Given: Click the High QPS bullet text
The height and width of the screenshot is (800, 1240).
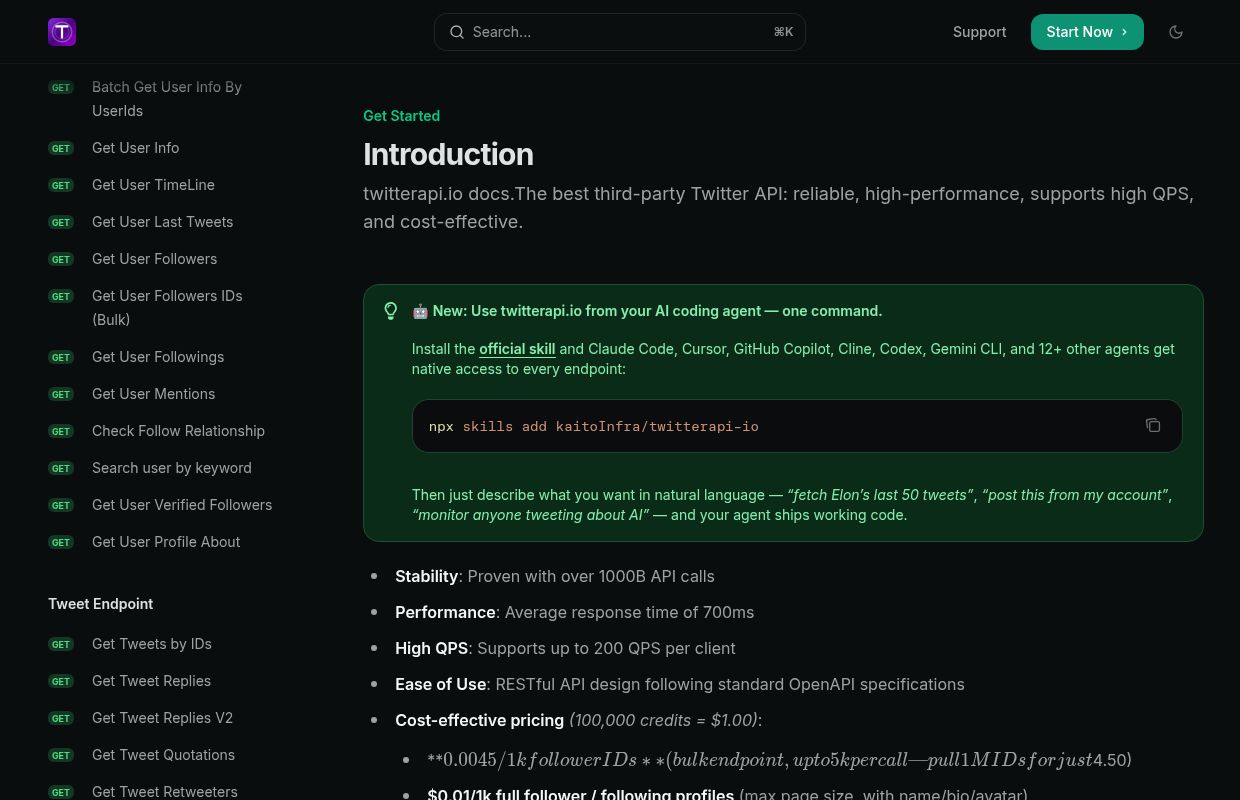Looking at the screenshot, I should tap(565, 648).
